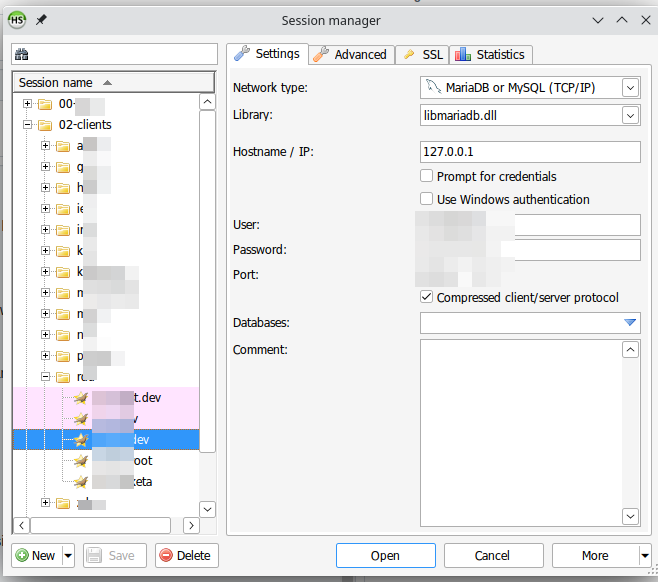Expand the folder starting with 'ie'

pos(45,208)
